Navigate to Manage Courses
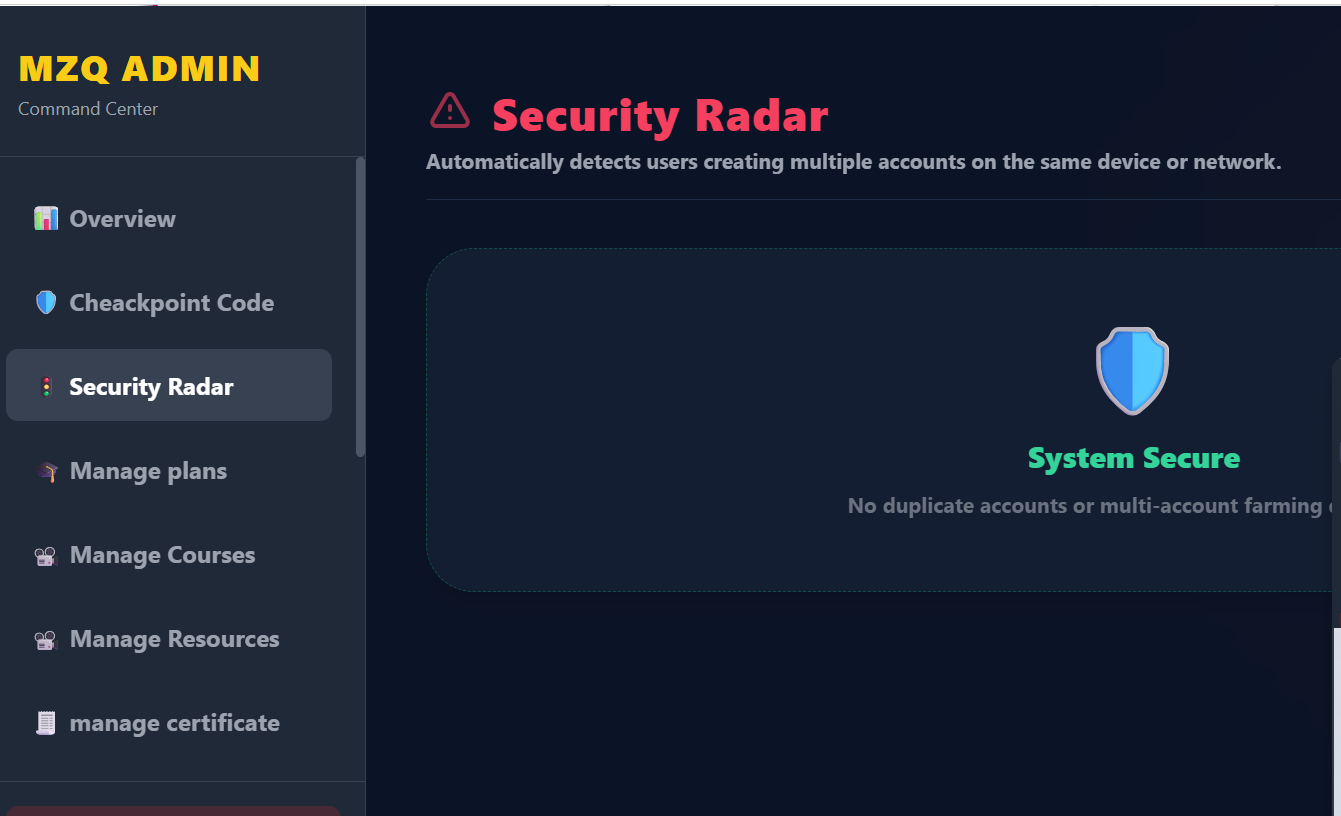This screenshot has height=816, width=1341. pyautogui.click(x=162, y=555)
